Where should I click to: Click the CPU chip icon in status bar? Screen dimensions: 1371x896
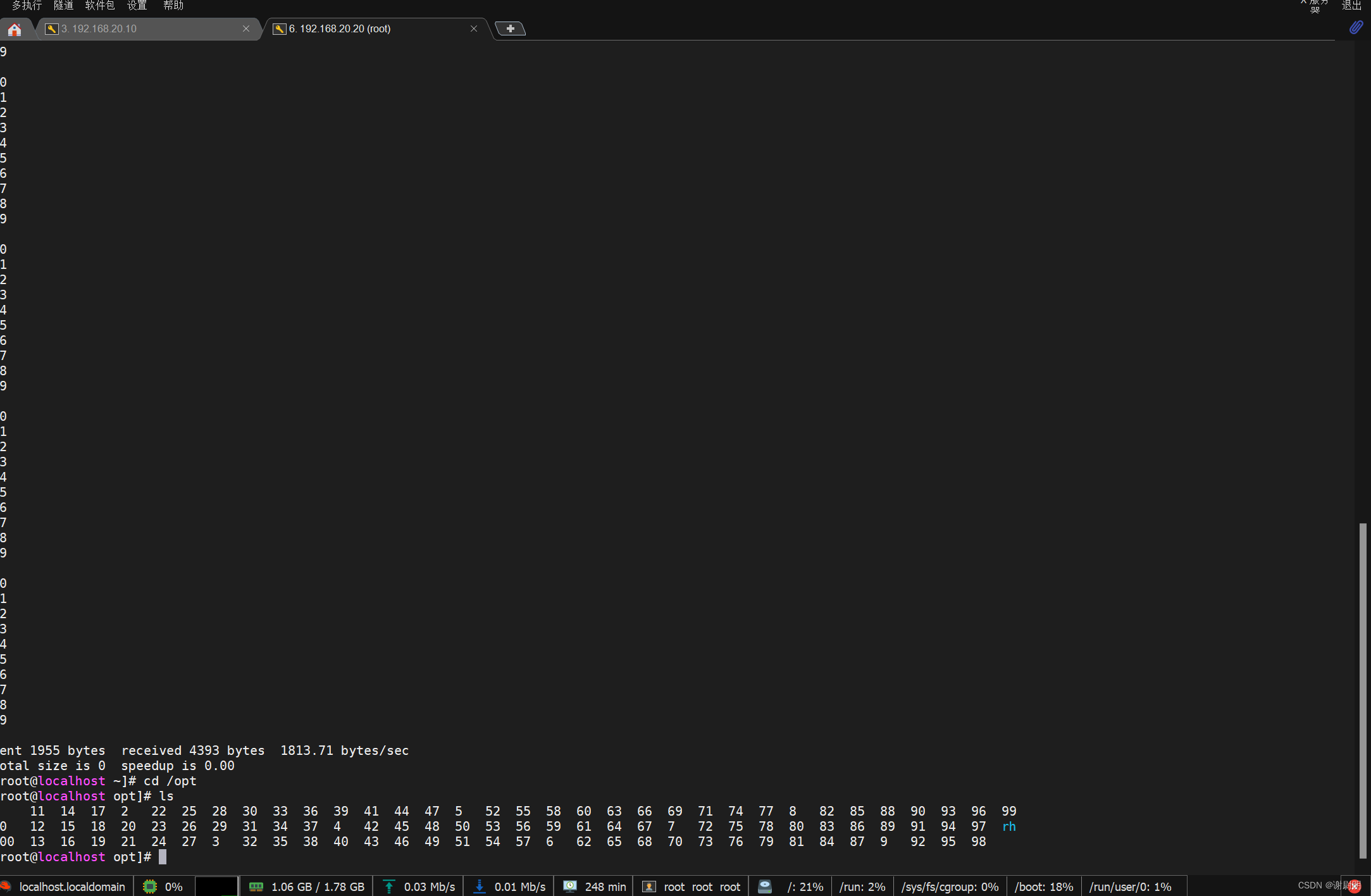click(x=150, y=887)
